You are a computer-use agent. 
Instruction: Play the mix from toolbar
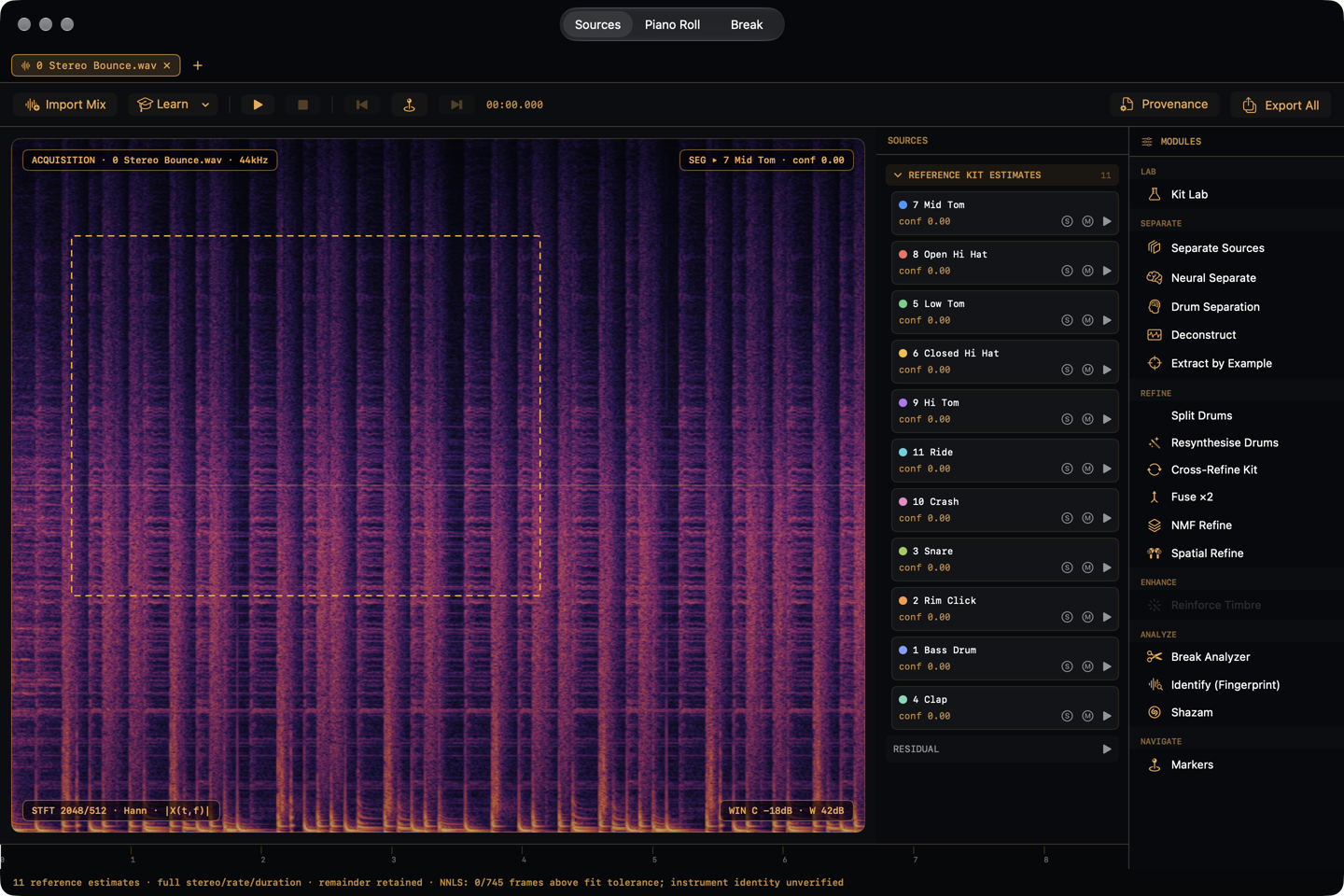pos(258,105)
